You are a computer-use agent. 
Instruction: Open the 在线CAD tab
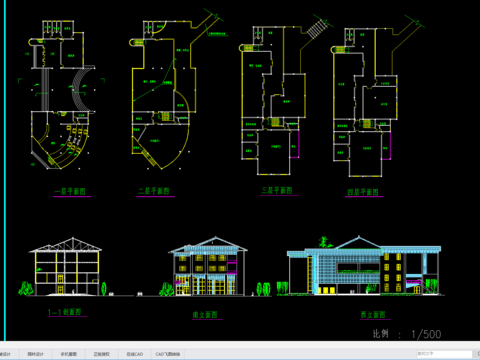pyautogui.click(x=135, y=354)
